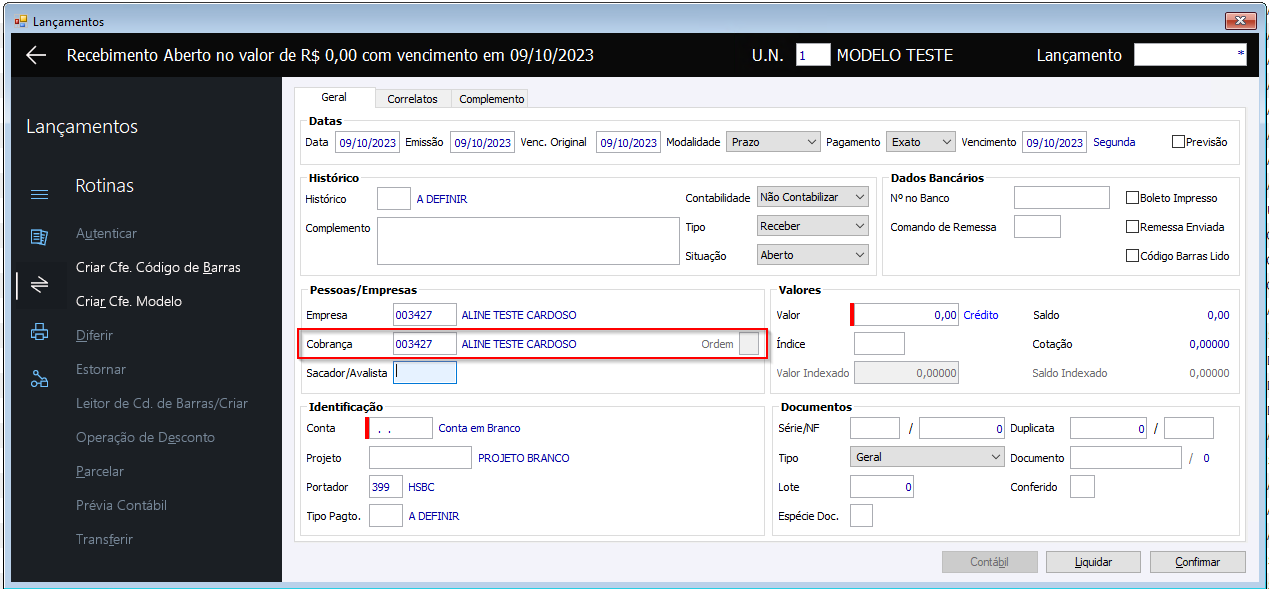Select Criar Cfe. Código de Barras routine

[158, 267]
